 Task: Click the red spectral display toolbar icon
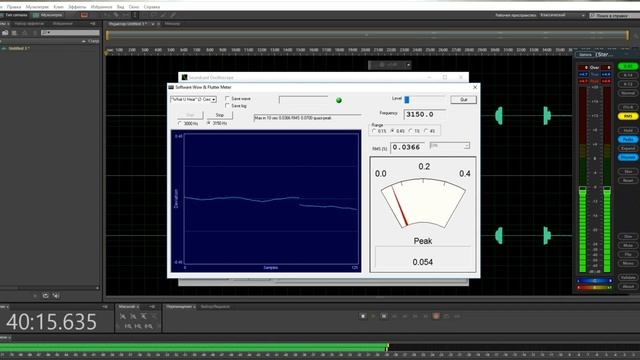pos(84,15)
